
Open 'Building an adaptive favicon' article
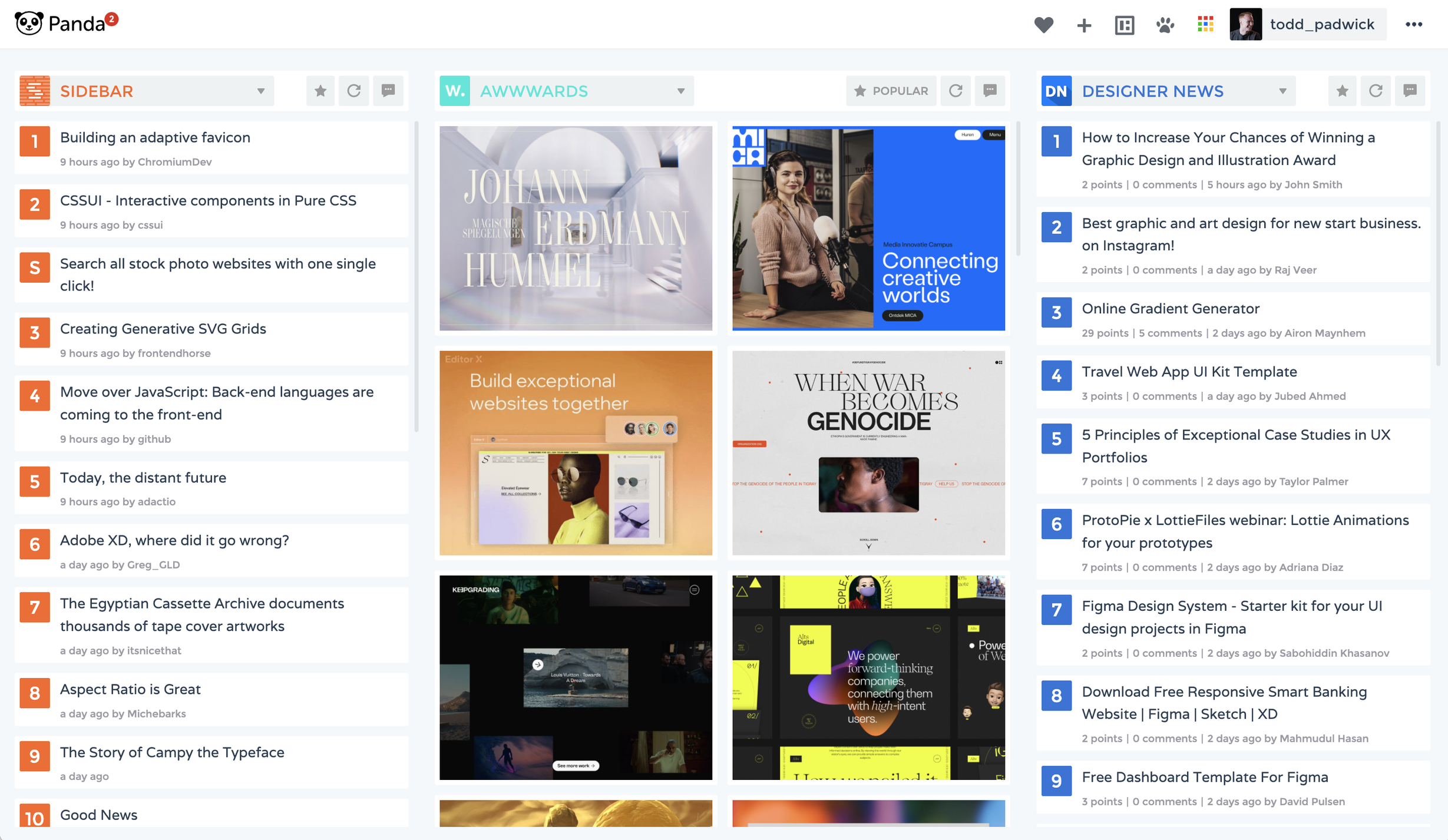[155, 137]
